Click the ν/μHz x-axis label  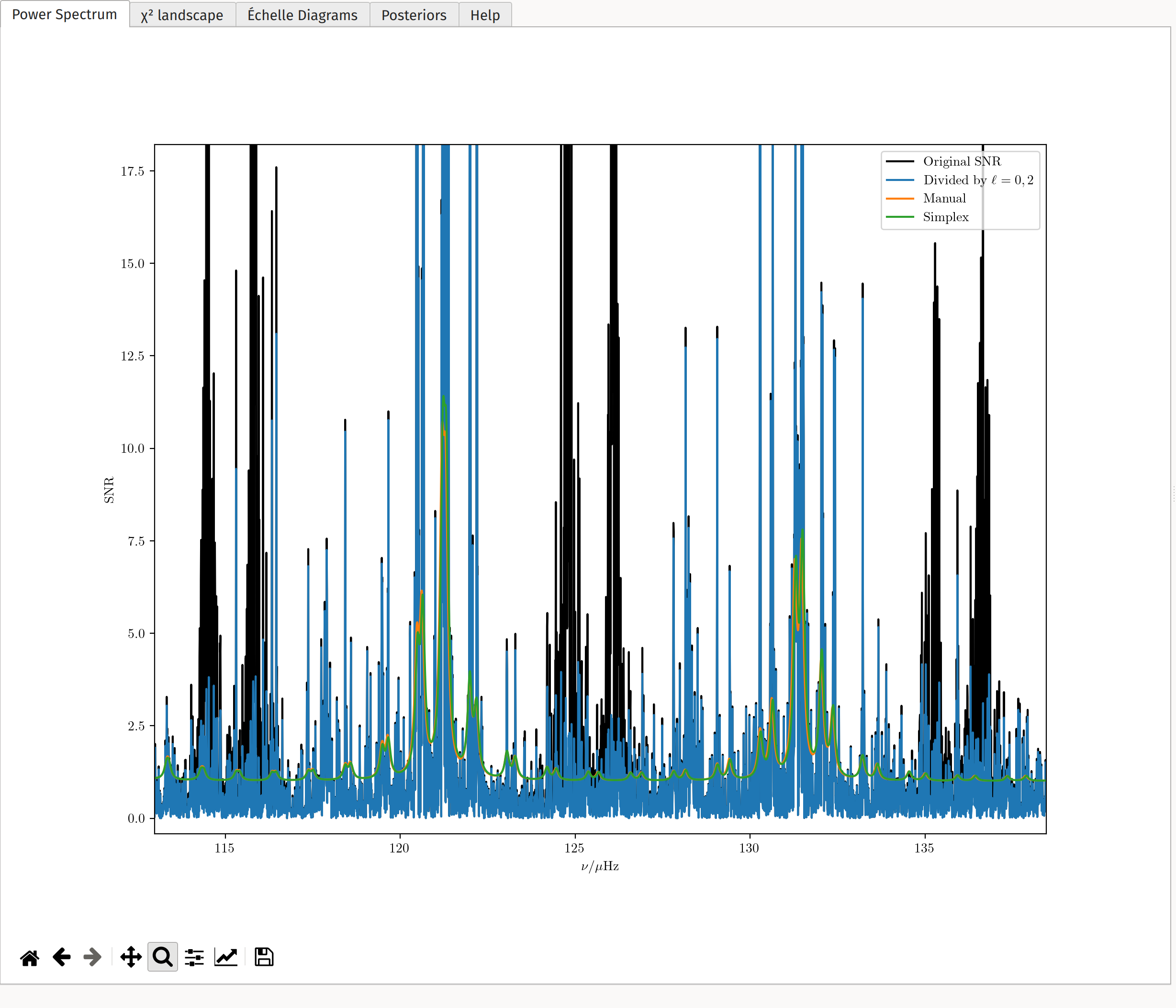click(600, 866)
